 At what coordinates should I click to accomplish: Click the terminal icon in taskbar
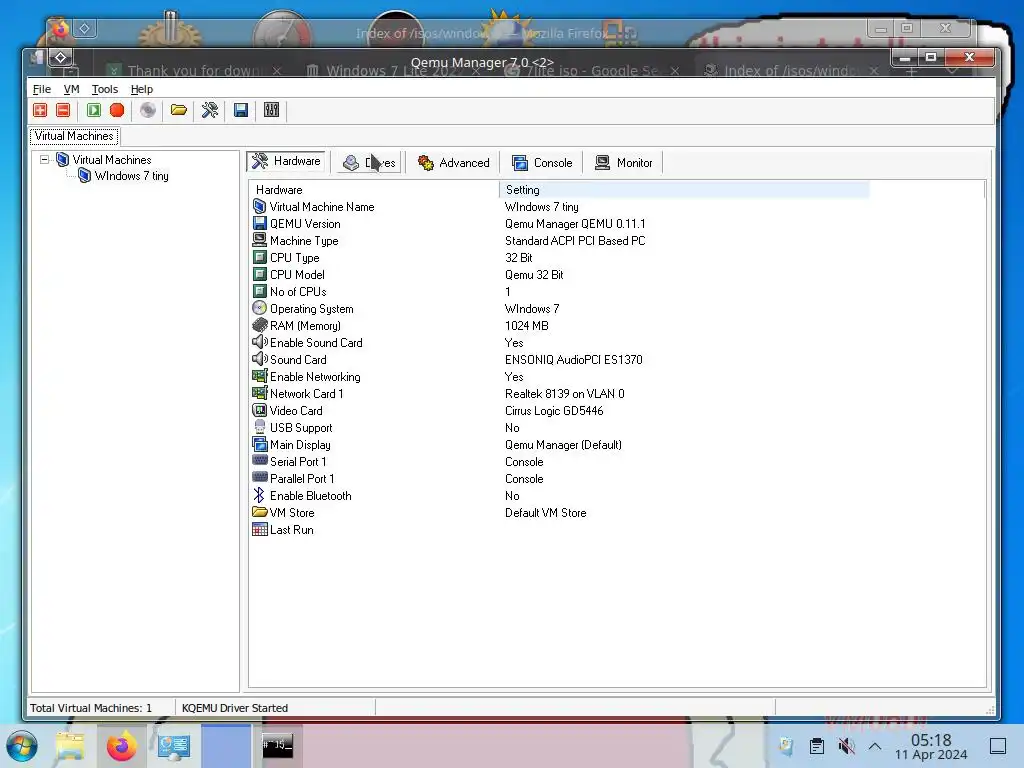click(x=278, y=745)
